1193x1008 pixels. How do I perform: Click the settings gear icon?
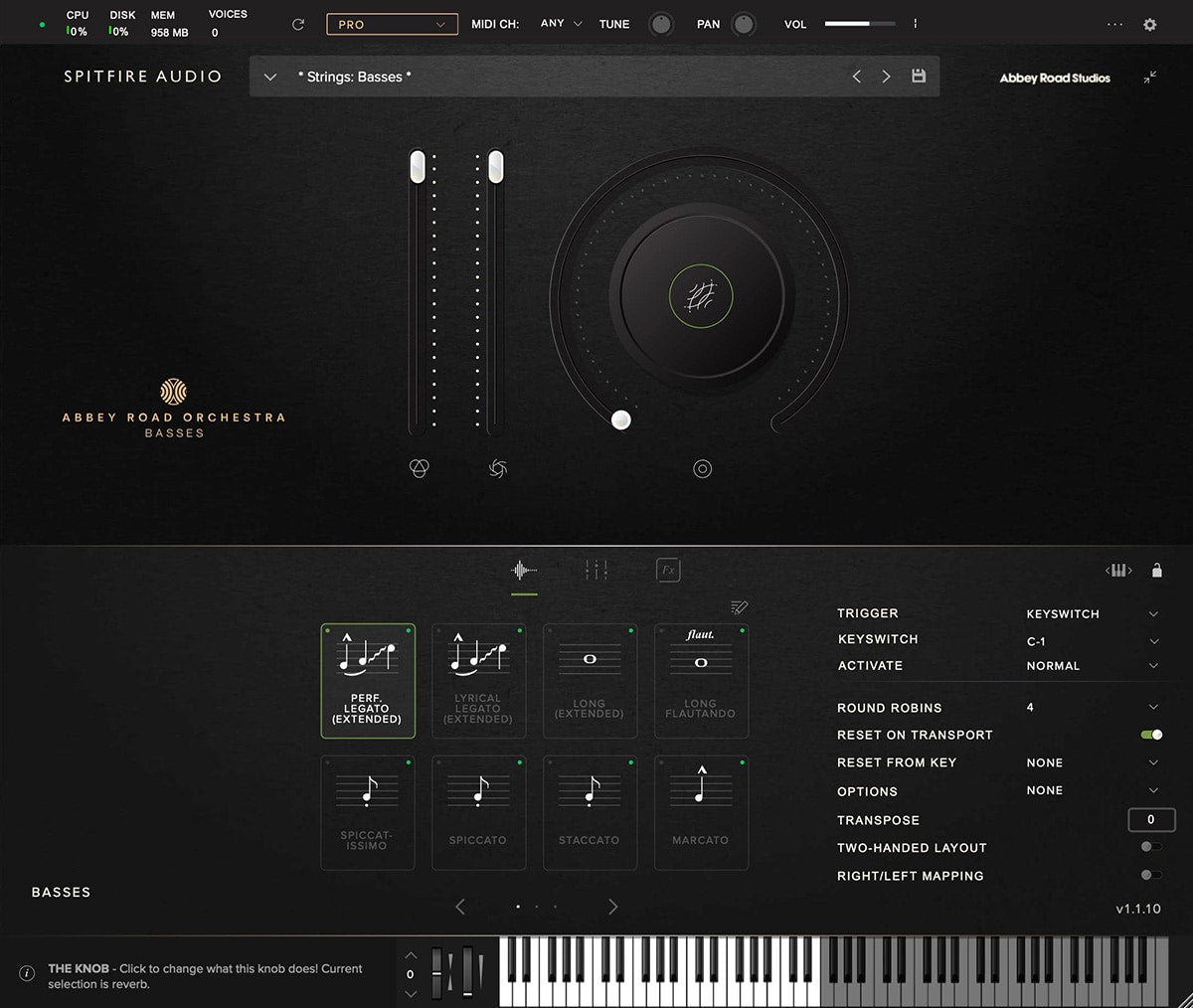(1149, 25)
